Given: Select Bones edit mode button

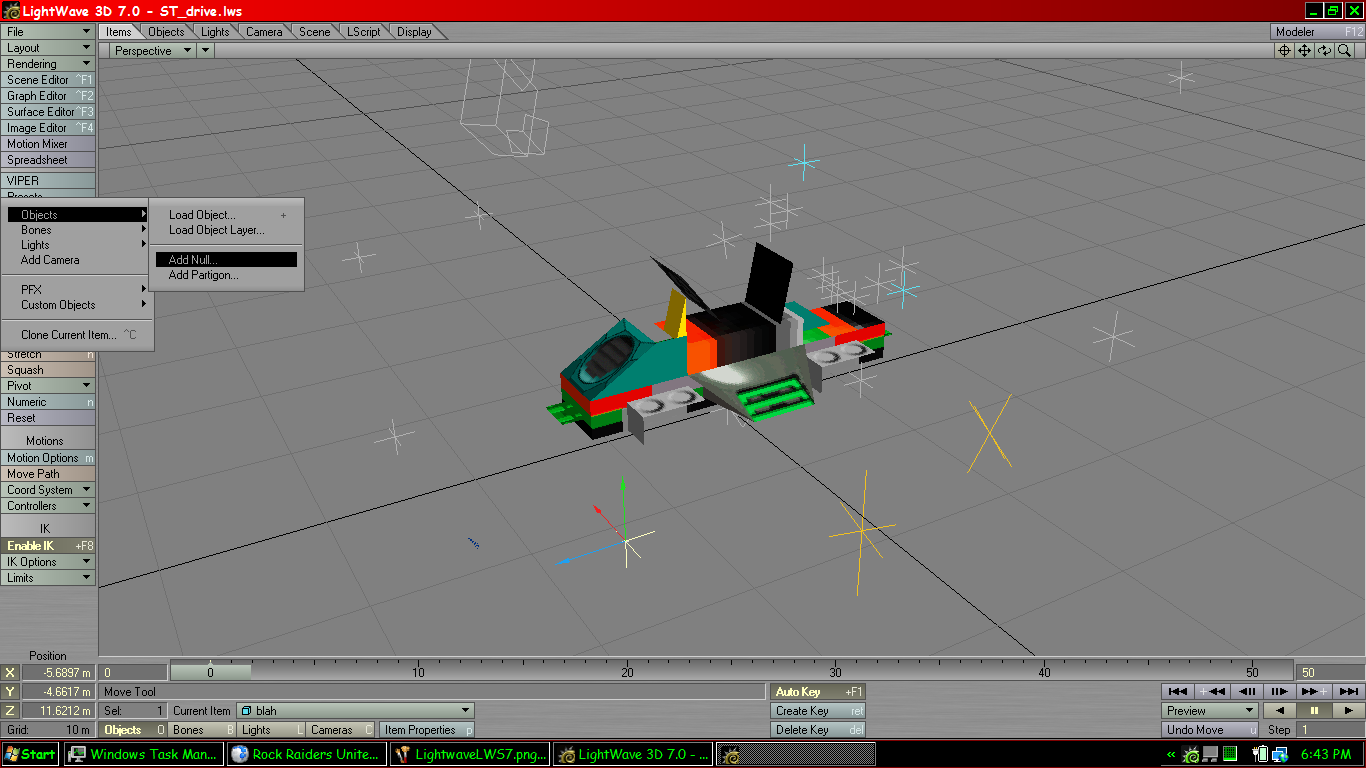Looking at the screenshot, I should point(203,730).
